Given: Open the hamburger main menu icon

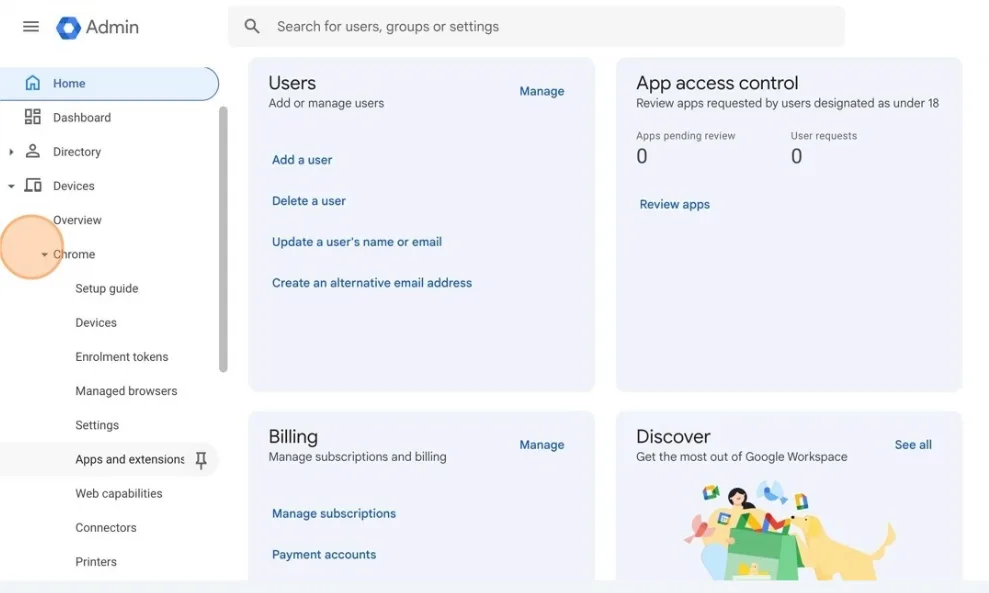Looking at the screenshot, I should click(x=31, y=27).
